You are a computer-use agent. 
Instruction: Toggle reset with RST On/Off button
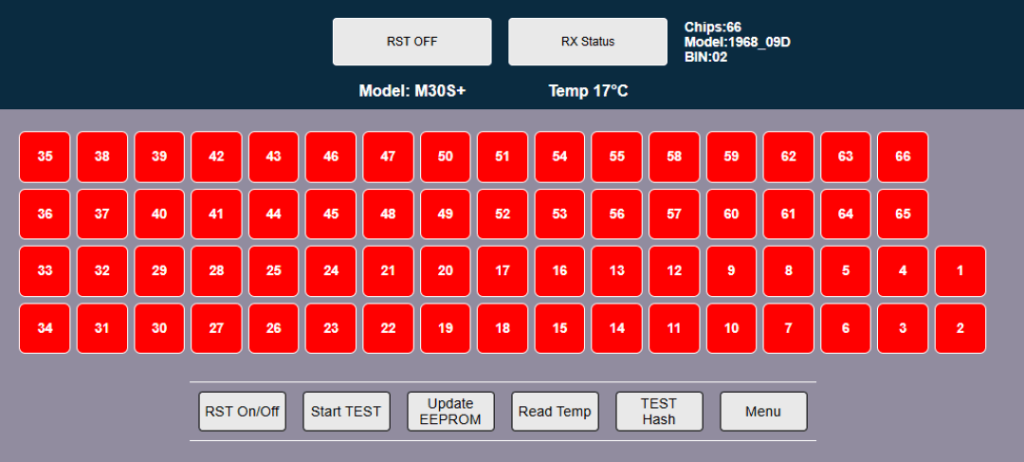(x=242, y=411)
